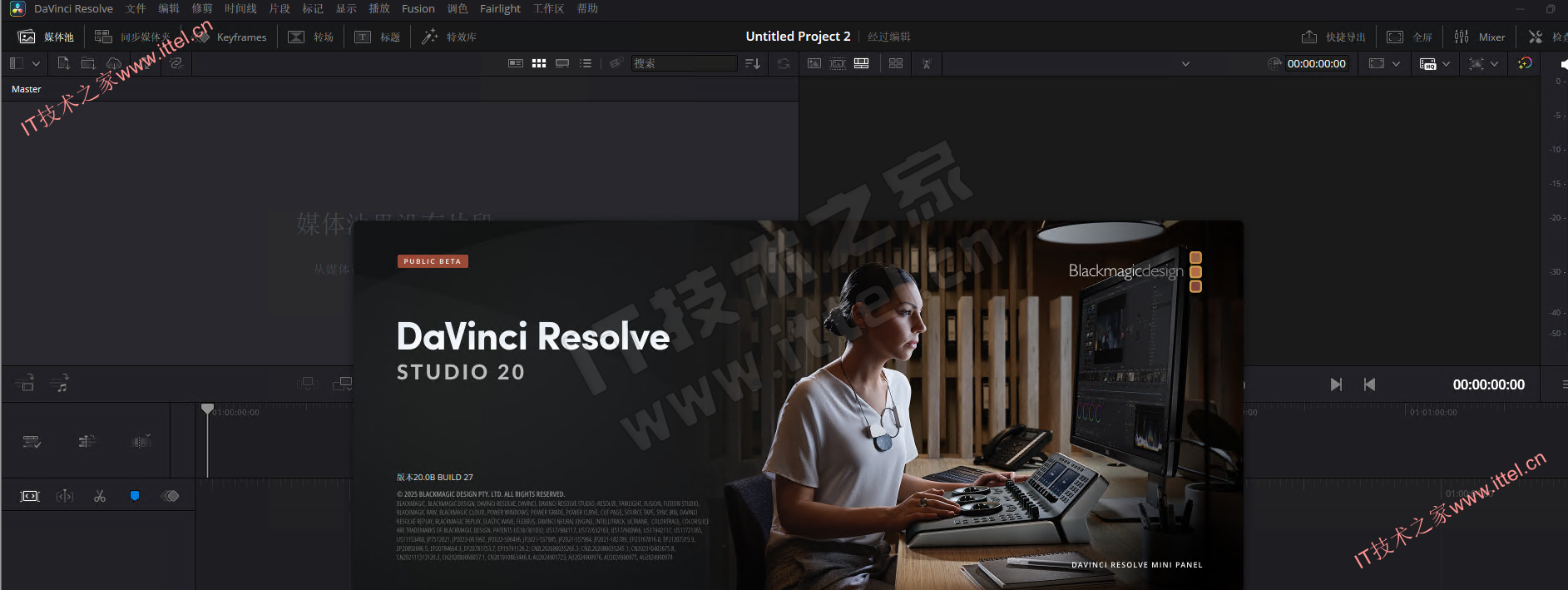Screen dimensions: 1568x590
Task: Toggle the 同步媒体夹 (Sync Bin) panel
Action: click(x=133, y=37)
